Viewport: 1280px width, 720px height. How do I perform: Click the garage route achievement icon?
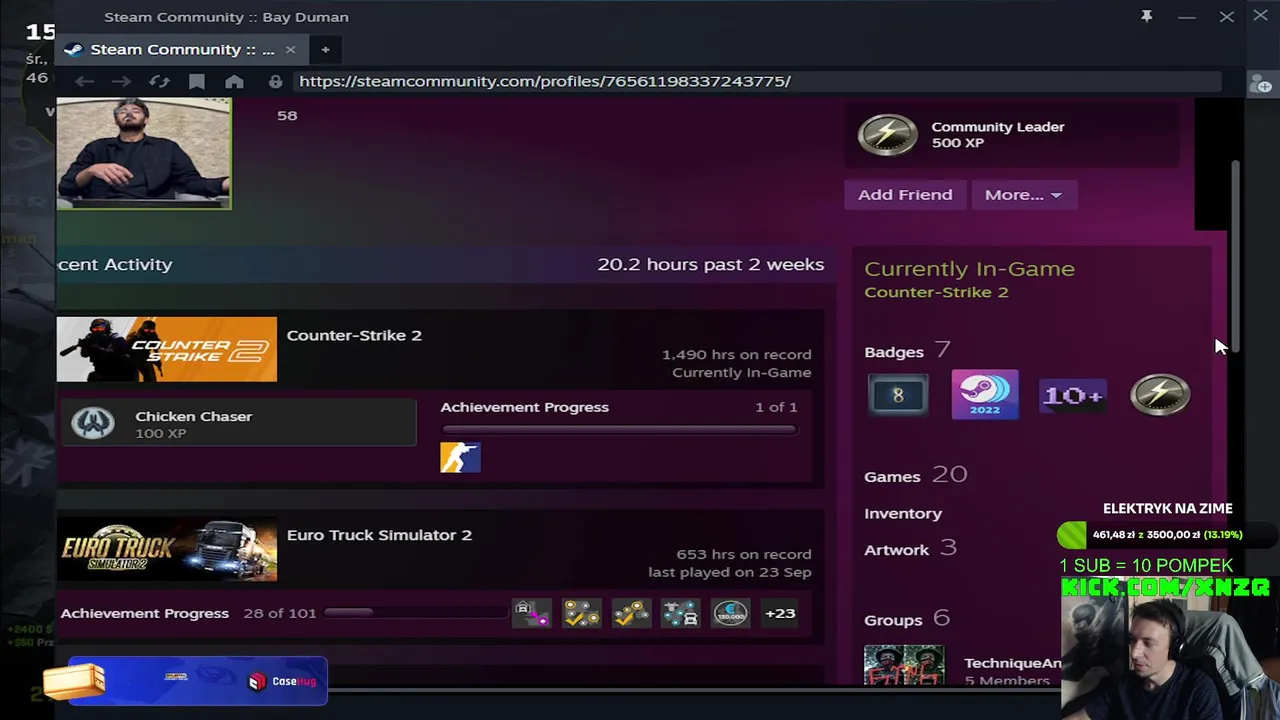click(531, 613)
